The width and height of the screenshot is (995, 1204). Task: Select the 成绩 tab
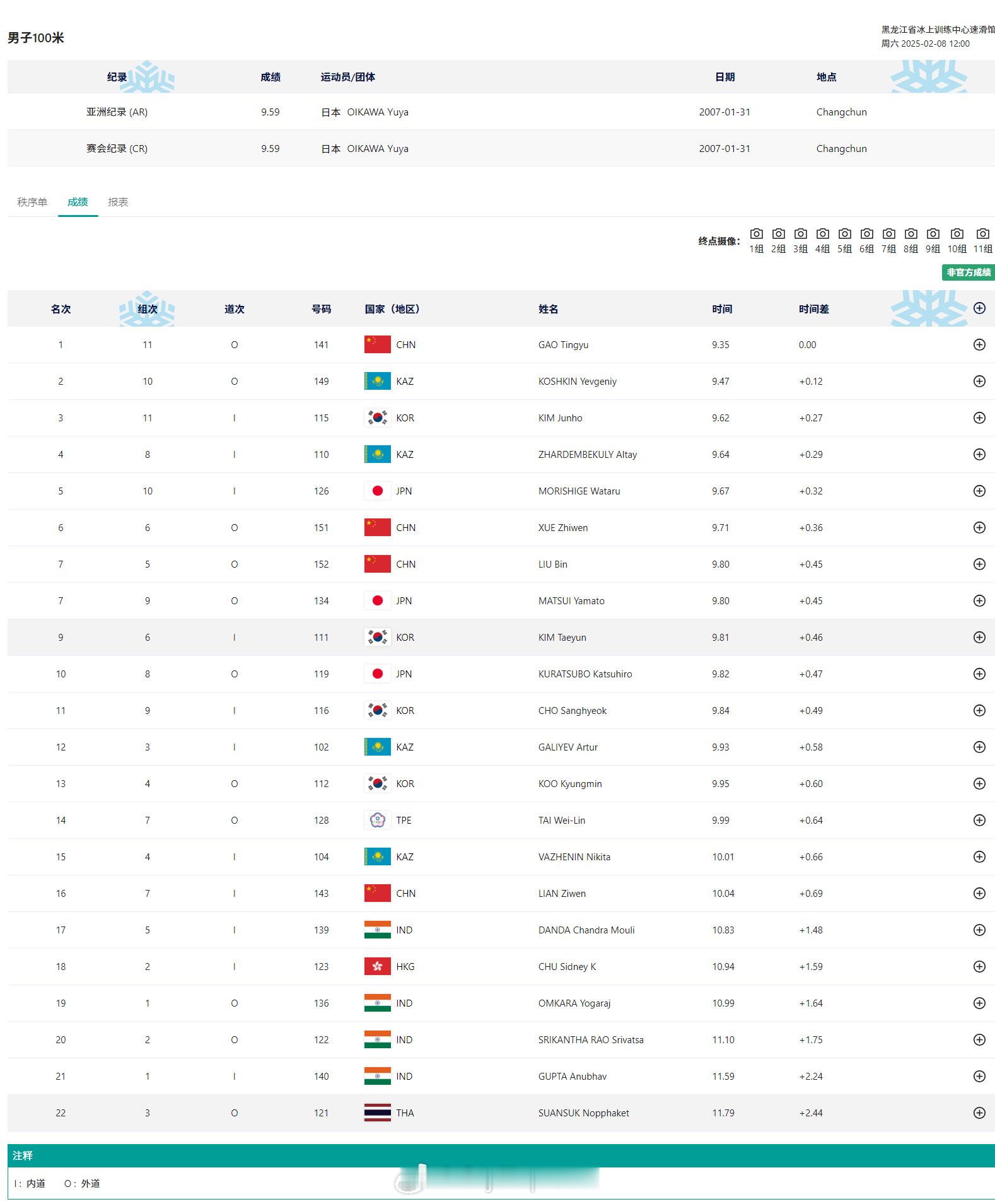coord(78,202)
